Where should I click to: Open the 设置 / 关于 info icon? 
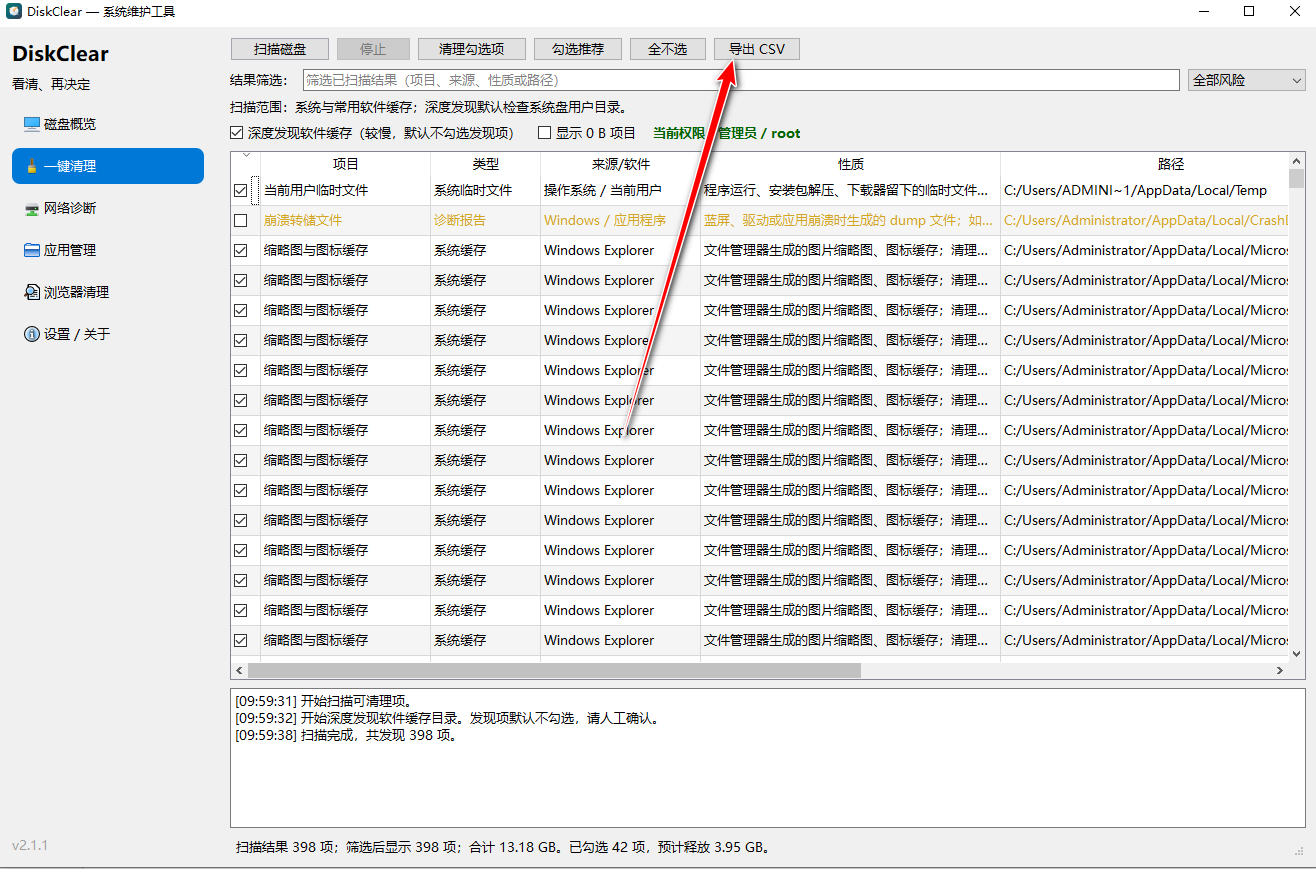click(32, 334)
